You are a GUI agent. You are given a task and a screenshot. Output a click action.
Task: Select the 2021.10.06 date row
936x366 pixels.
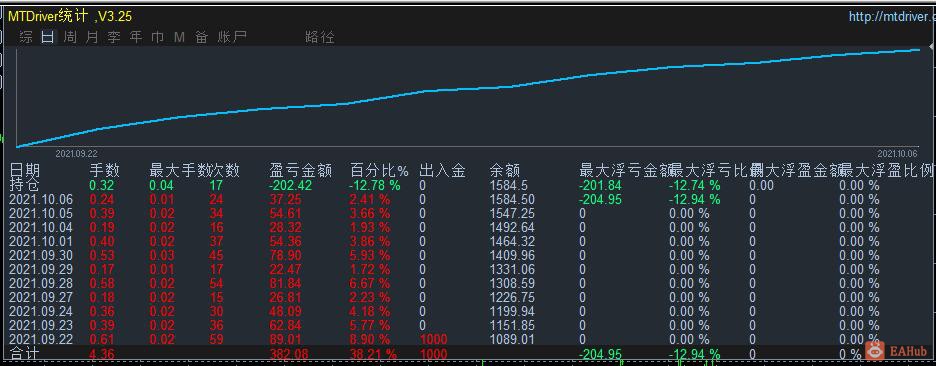click(41, 199)
